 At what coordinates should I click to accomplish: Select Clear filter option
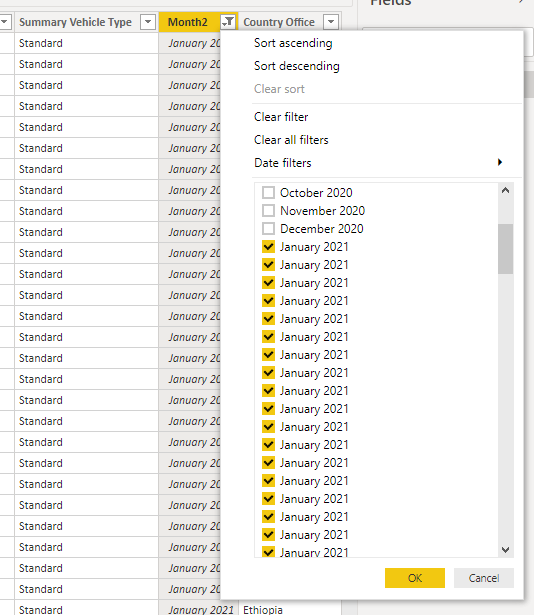[x=281, y=116]
